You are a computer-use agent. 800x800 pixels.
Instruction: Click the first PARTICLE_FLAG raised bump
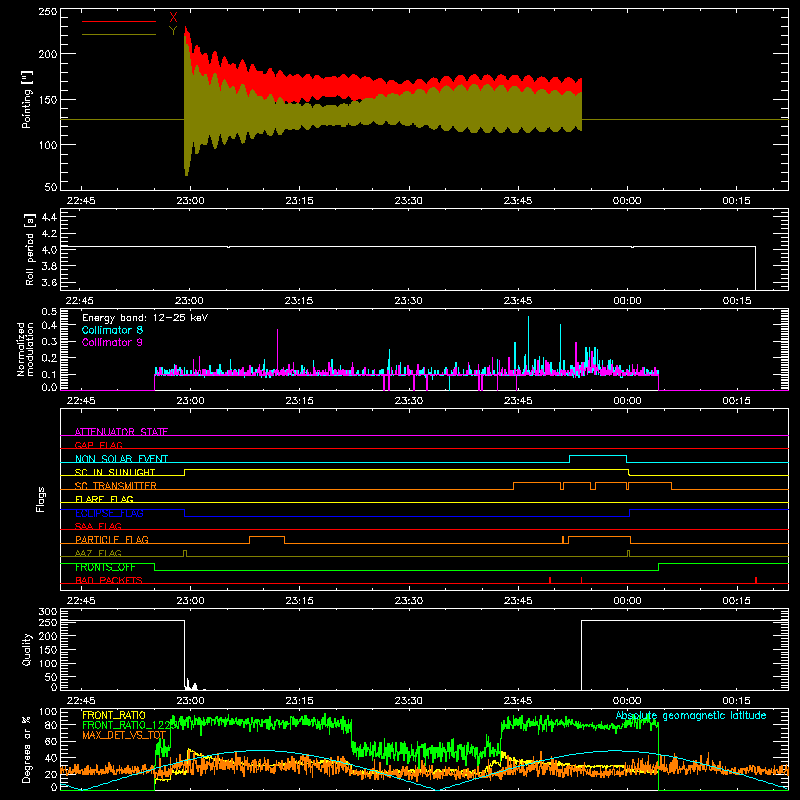267,537
